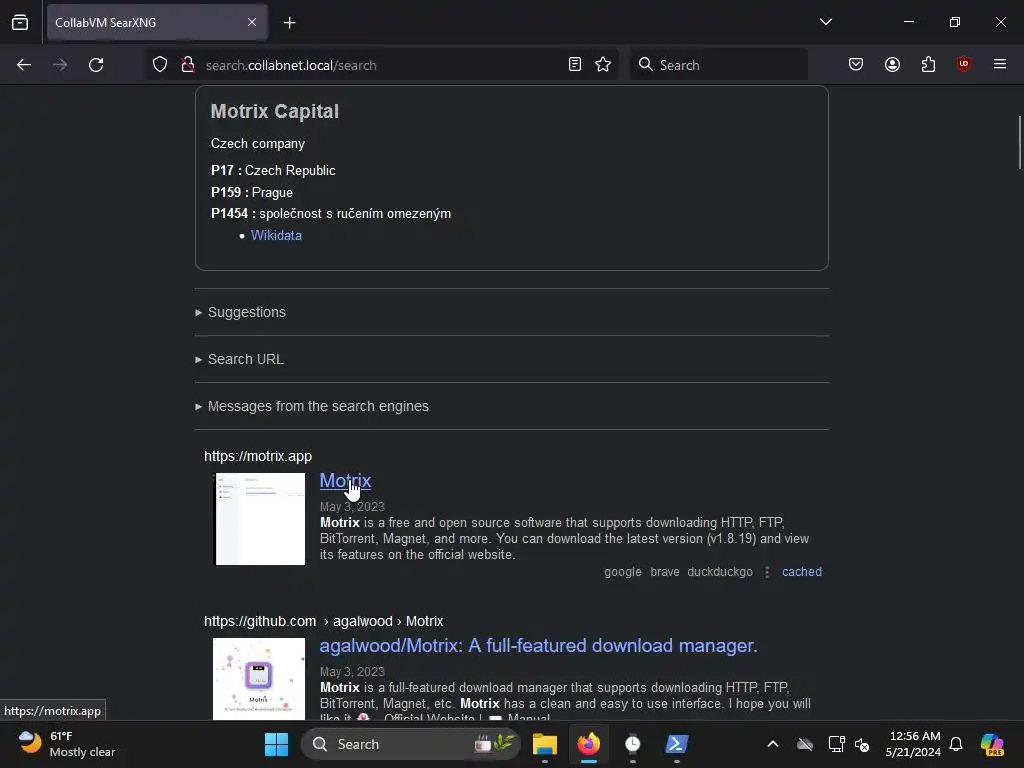Open File Explorer from taskbar
Screen dimensions: 1024x768
coord(545,744)
